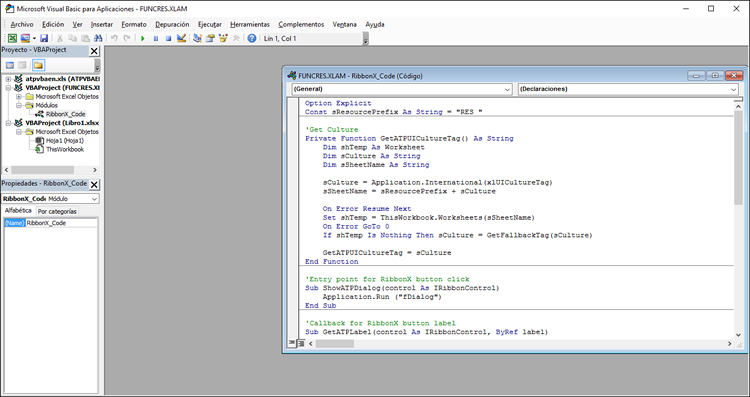Open the Insert UserForm dropdown arrow
750x397 pixels.
point(34,38)
